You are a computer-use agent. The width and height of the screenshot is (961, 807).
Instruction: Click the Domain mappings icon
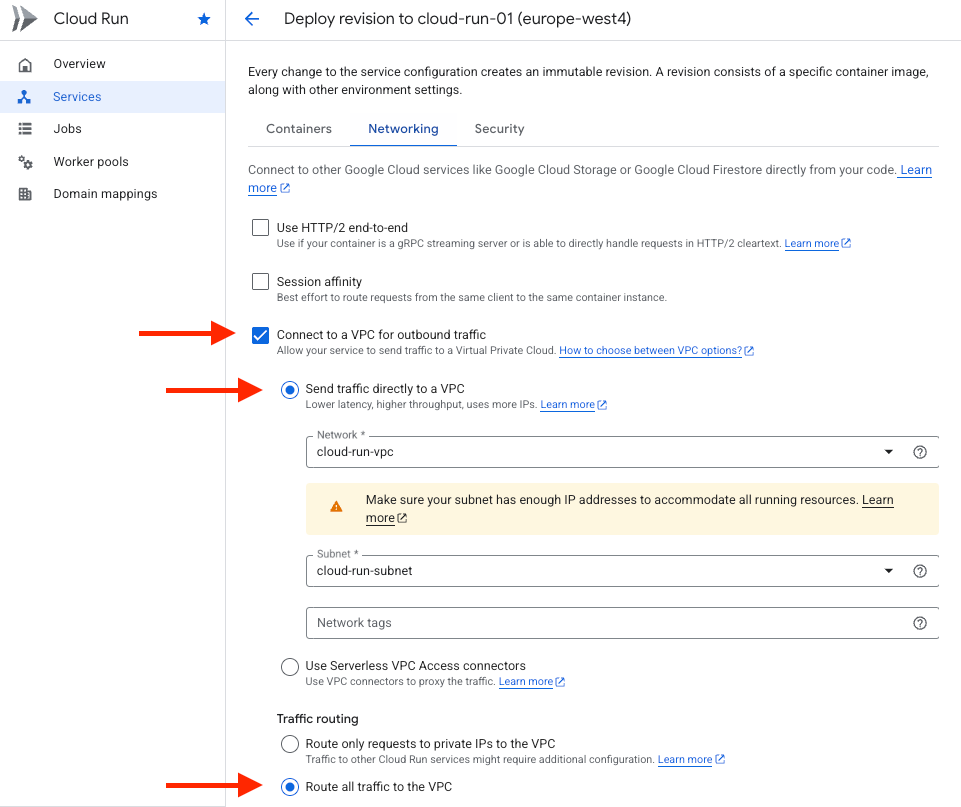[x=26, y=194]
